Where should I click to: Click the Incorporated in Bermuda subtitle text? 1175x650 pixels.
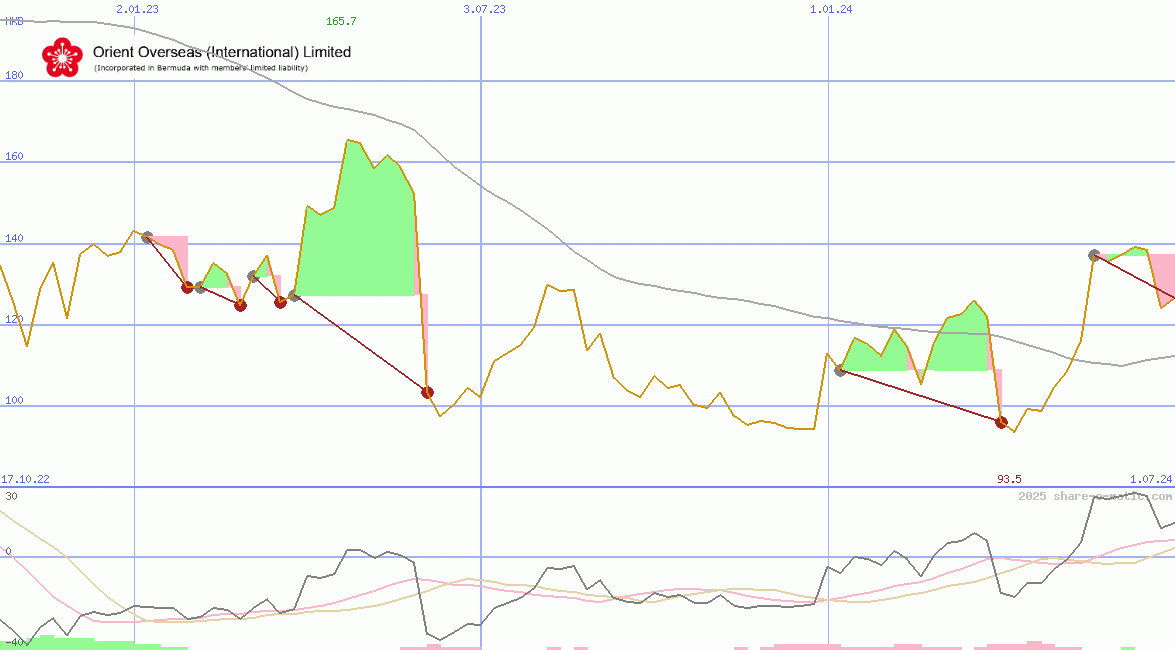click(x=201, y=68)
